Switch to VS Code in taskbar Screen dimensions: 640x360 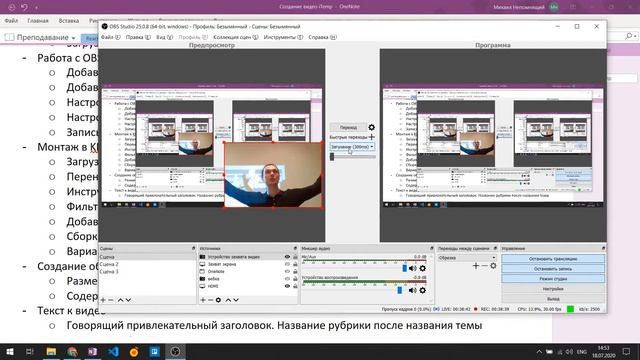113,352
